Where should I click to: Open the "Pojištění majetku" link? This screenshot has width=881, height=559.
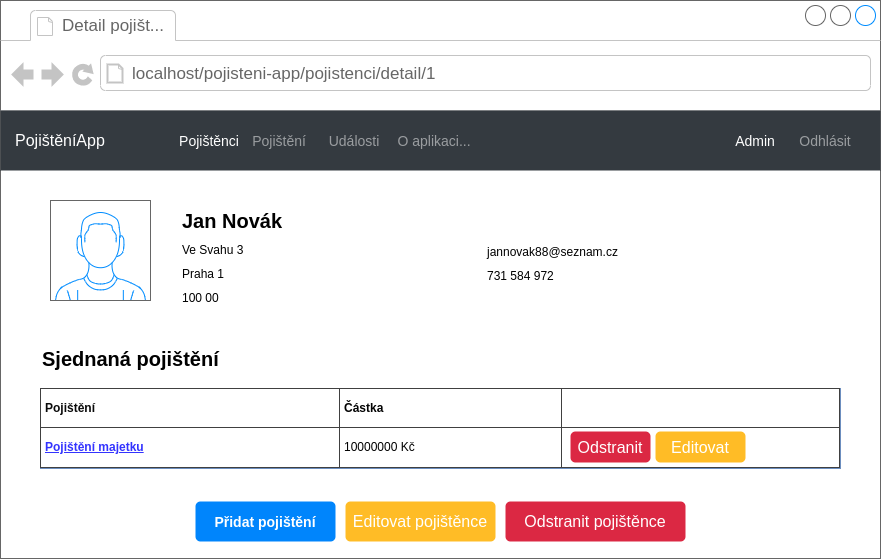click(x=94, y=447)
